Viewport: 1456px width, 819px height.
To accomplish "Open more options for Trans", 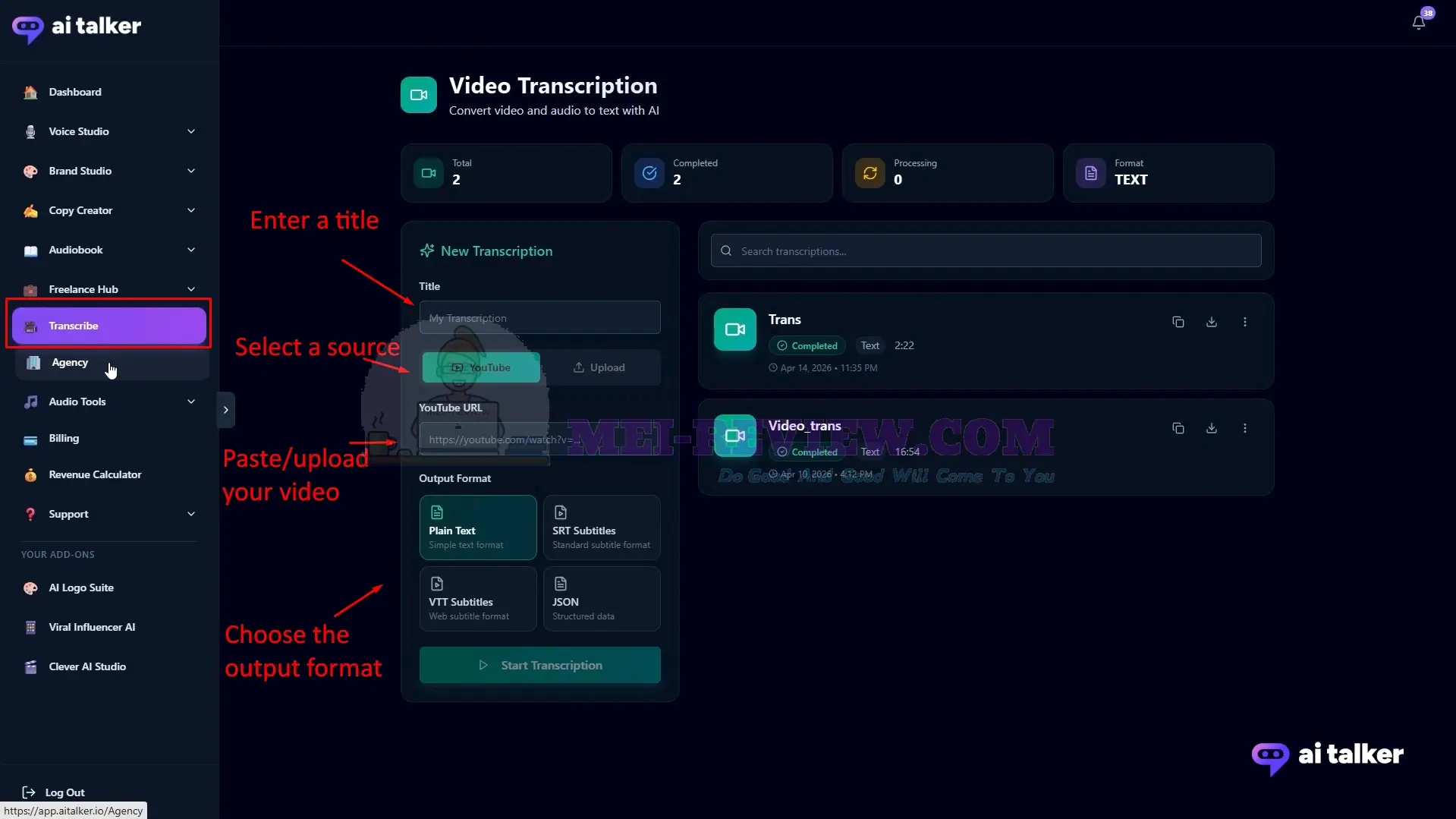I will coord(1244,322).
